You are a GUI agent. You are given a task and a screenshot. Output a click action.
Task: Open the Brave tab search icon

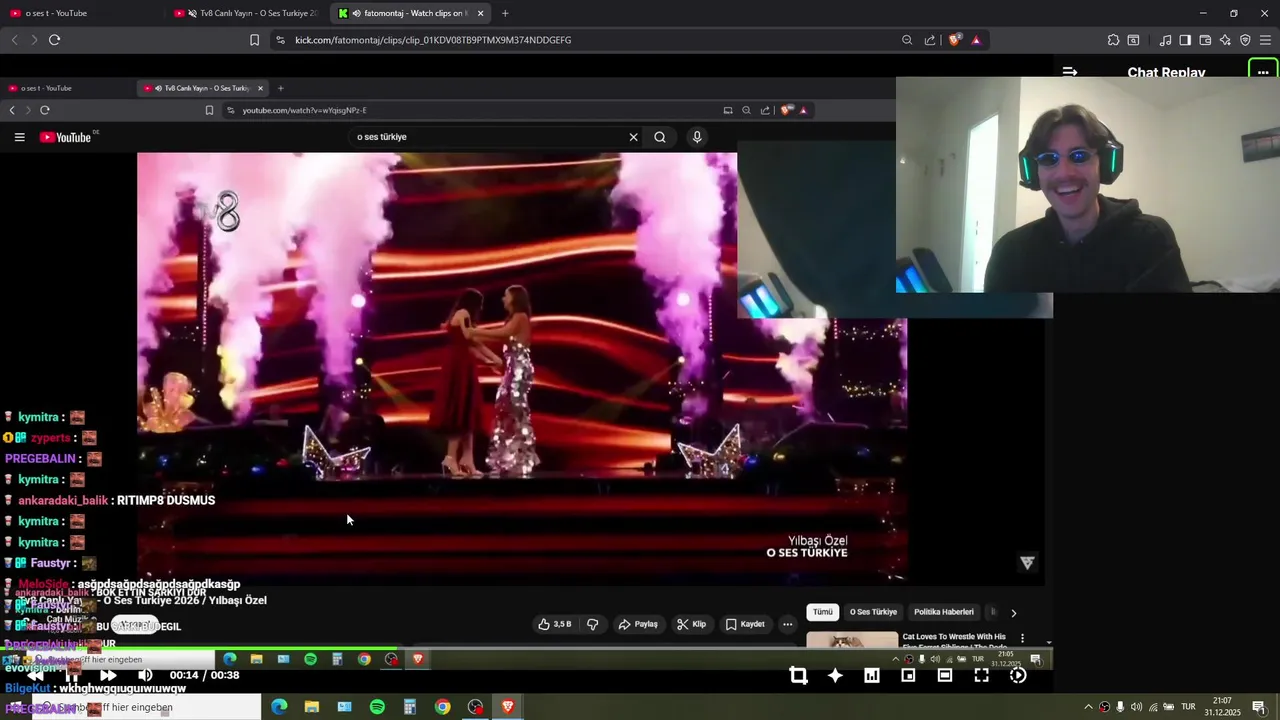(x=1133, y=40)
